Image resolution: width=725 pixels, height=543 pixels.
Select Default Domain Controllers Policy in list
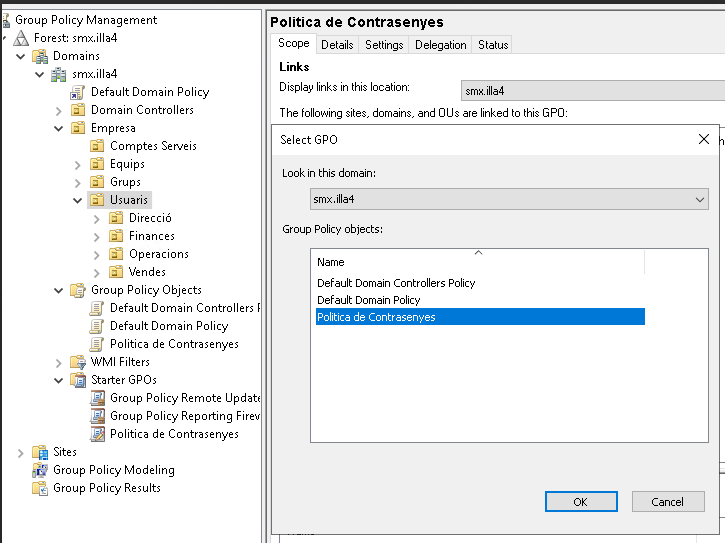[x=396, y=283]
